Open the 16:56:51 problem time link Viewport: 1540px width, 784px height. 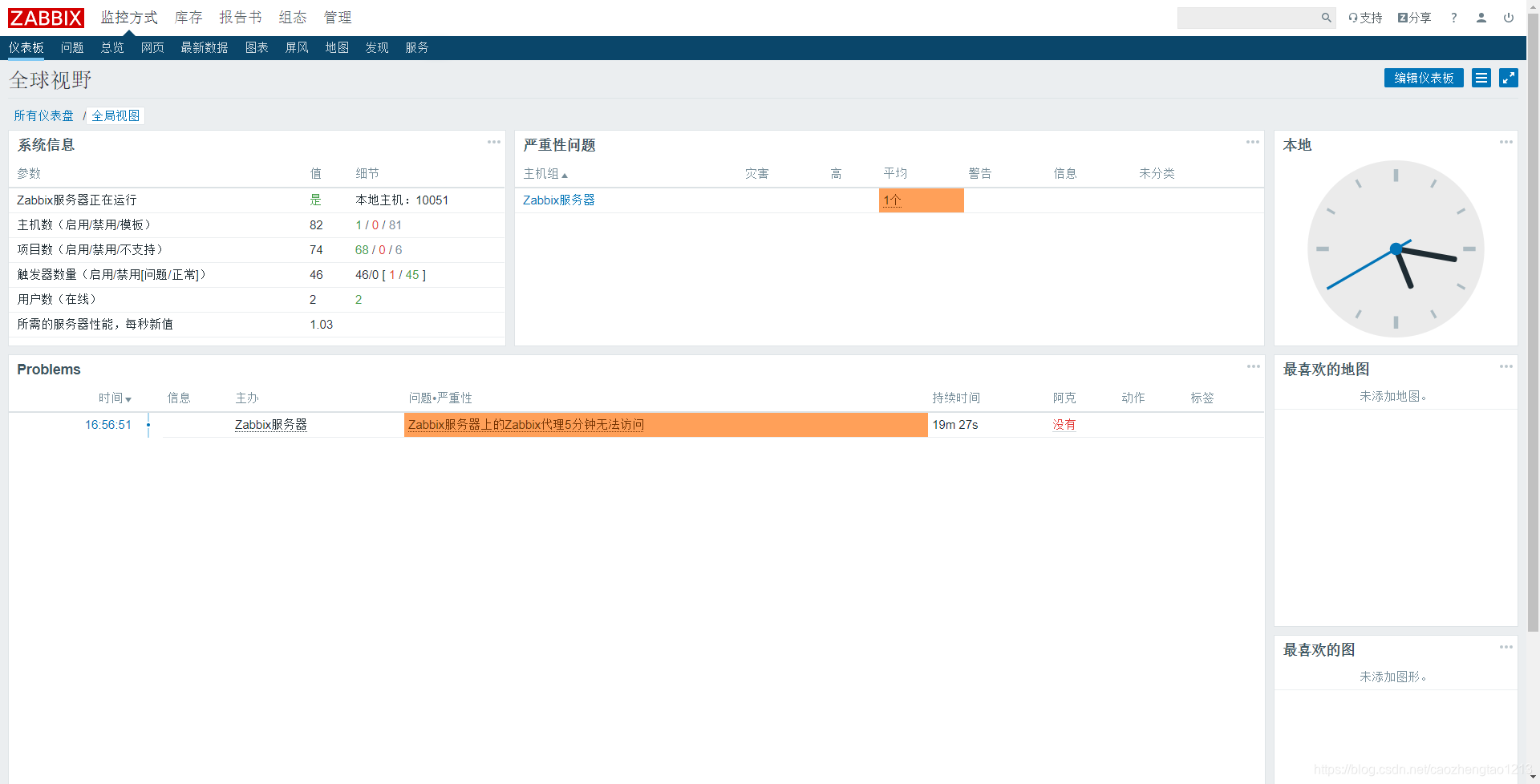pyautogui.click(x=108, y=425)
